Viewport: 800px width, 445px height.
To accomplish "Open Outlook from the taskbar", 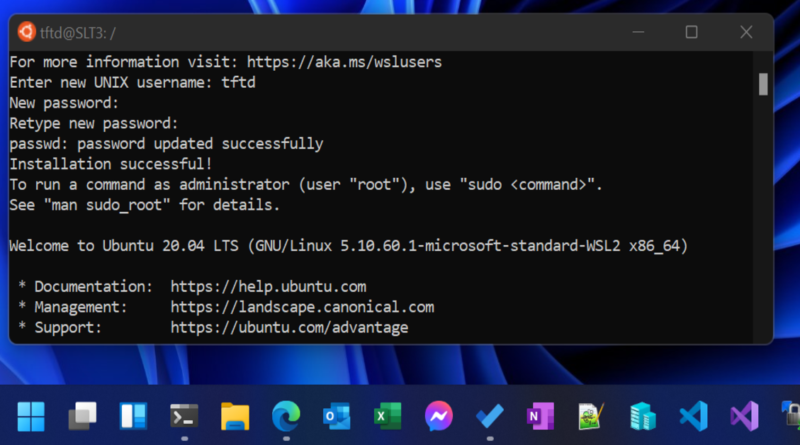I will 337,416.
